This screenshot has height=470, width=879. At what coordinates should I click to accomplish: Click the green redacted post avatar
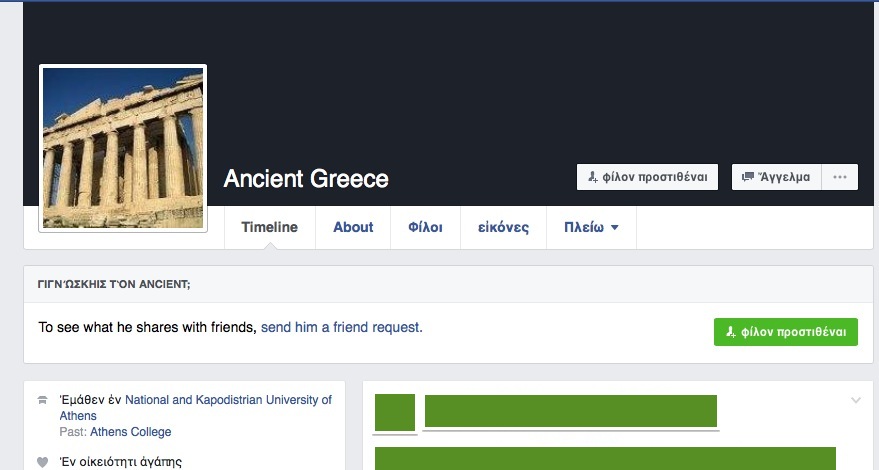[395, 412]
